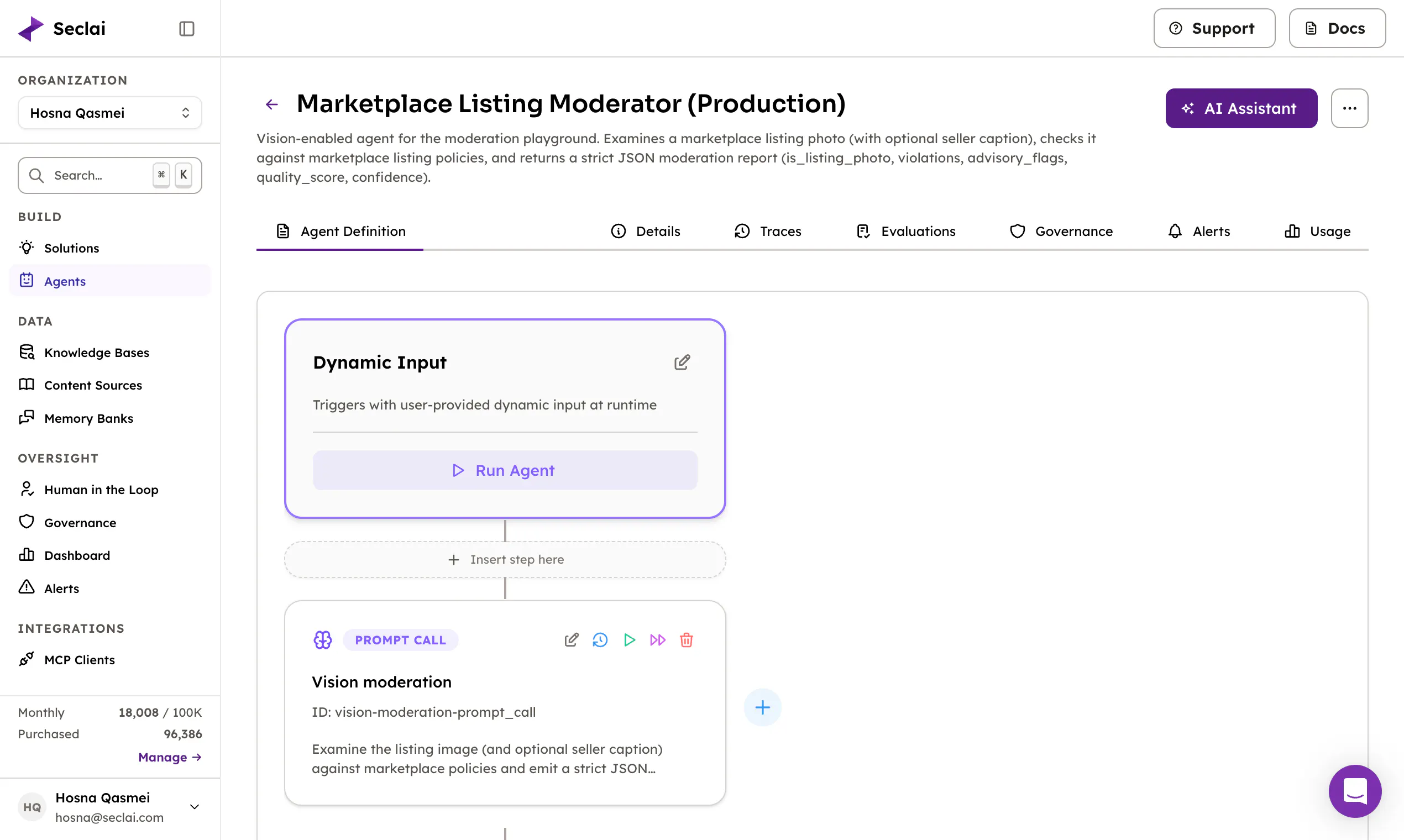Open the Governance tab

click(1061, 231)
